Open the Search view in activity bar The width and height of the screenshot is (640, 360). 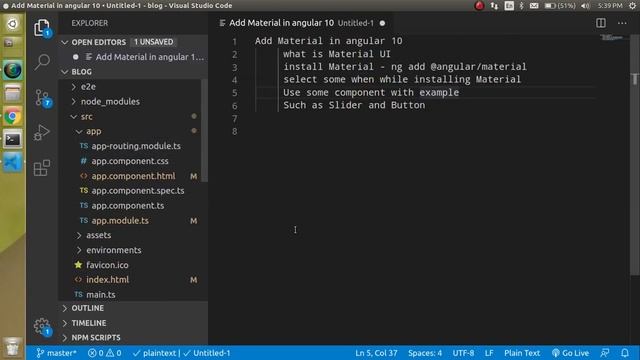pyautogui.click(x=42, y=62)
